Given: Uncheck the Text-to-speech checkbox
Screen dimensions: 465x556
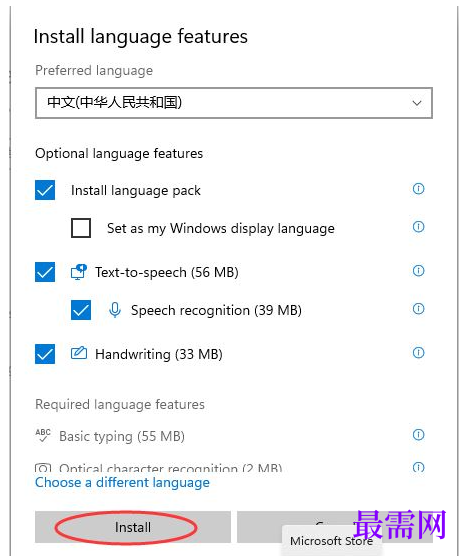Looking at the screenshot, I should click(x=45, y=272).
